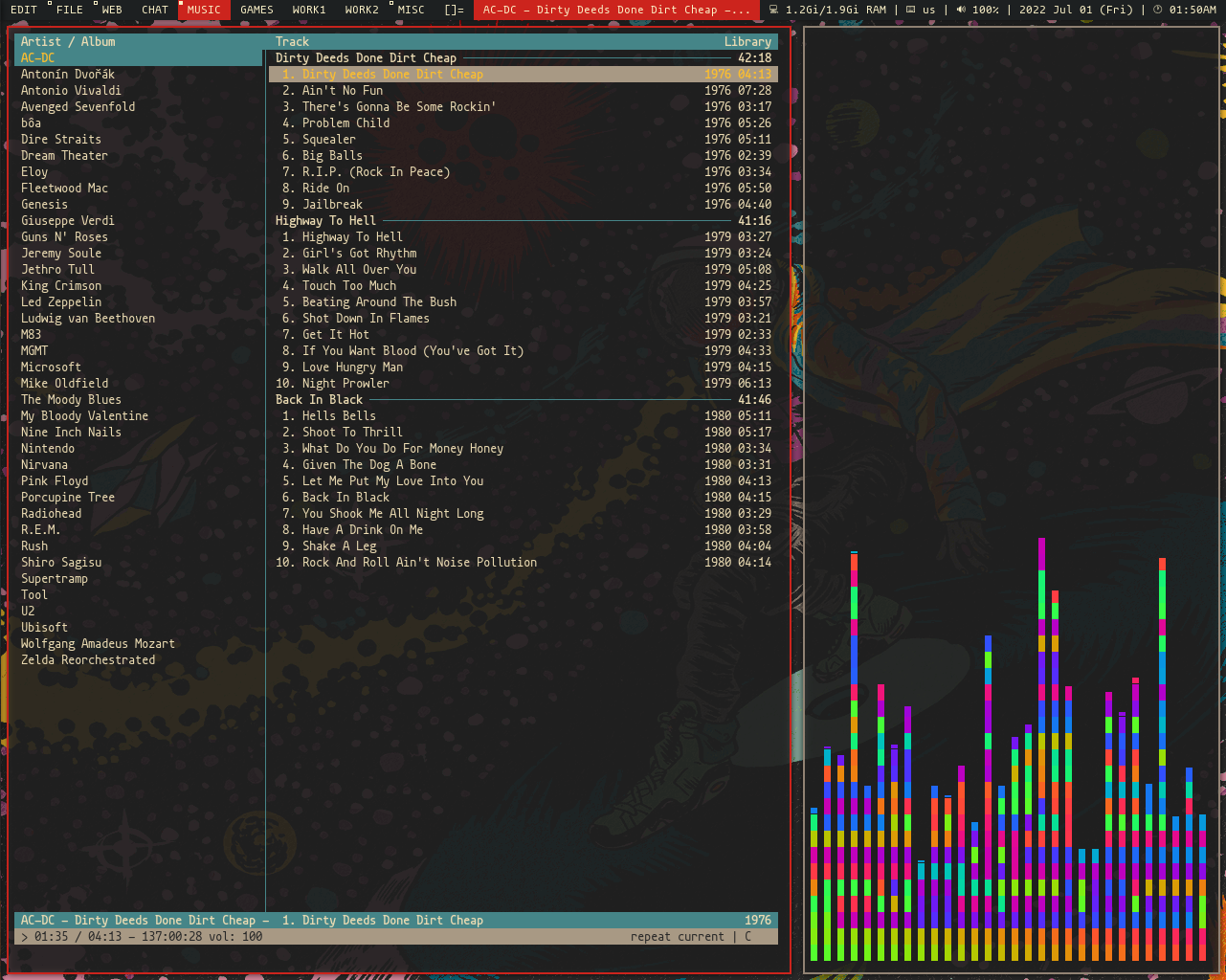The width and height of the screenshot is (1226, 980).
Task: Click the RAM usage indicator icon
Action: tap(774, 10)
